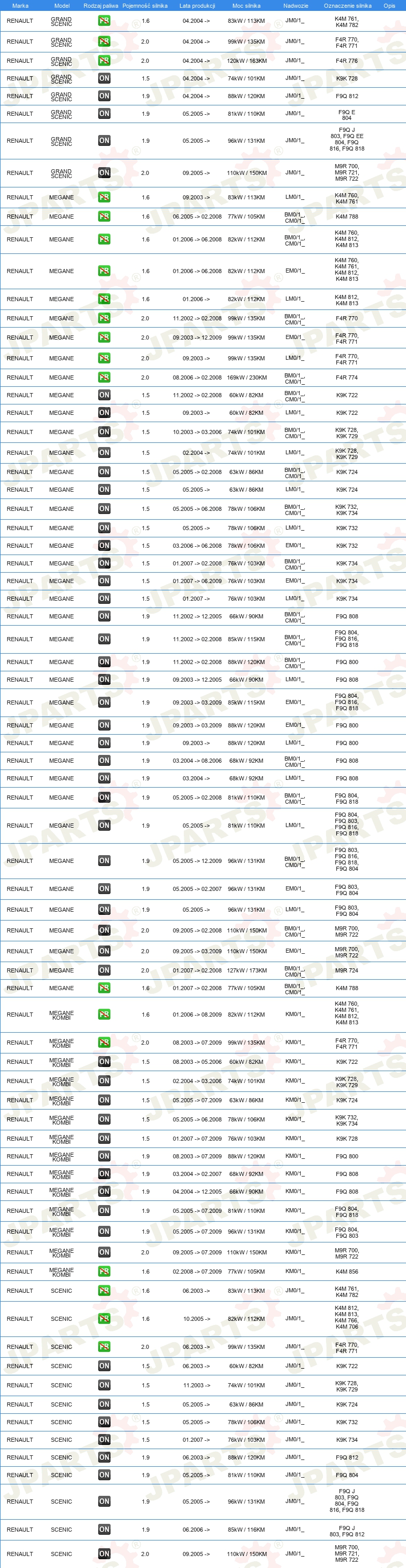
Task: Click the ON icon for Megane Kombi 110kW / 150KM
Action: coord(104,1252)
